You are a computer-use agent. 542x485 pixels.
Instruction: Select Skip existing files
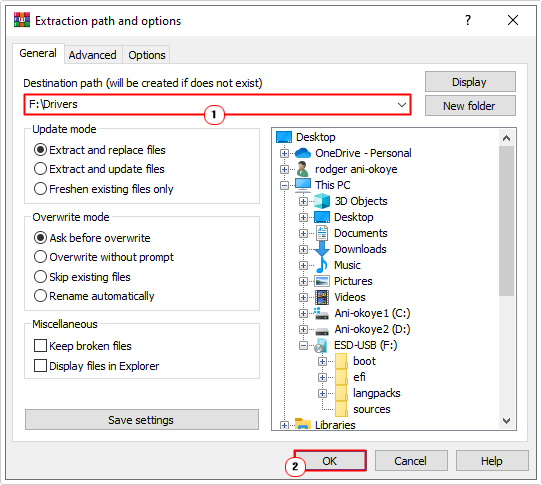coord(82,277)
